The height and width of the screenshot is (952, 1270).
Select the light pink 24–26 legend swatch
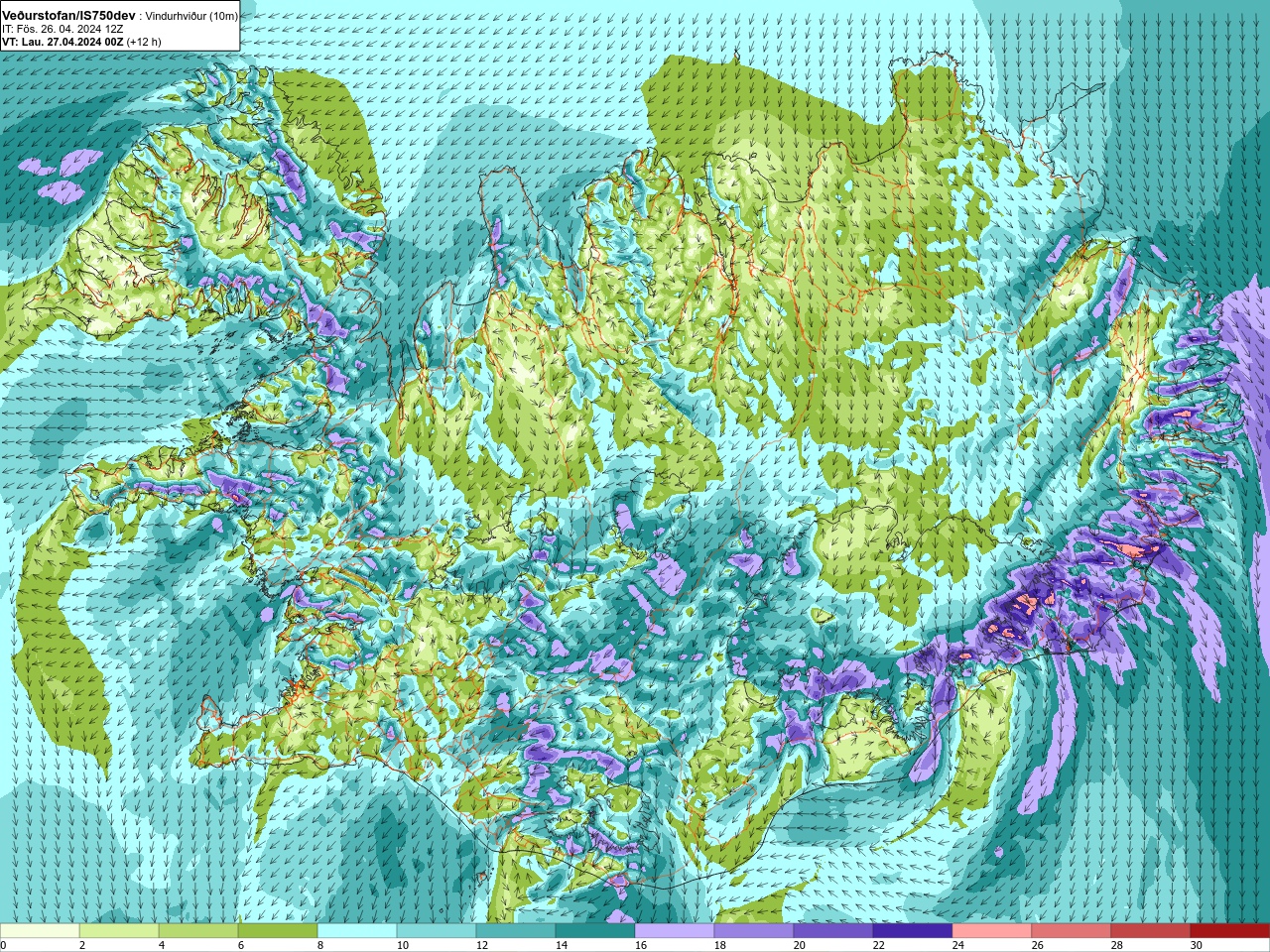[x=992, y=931]
